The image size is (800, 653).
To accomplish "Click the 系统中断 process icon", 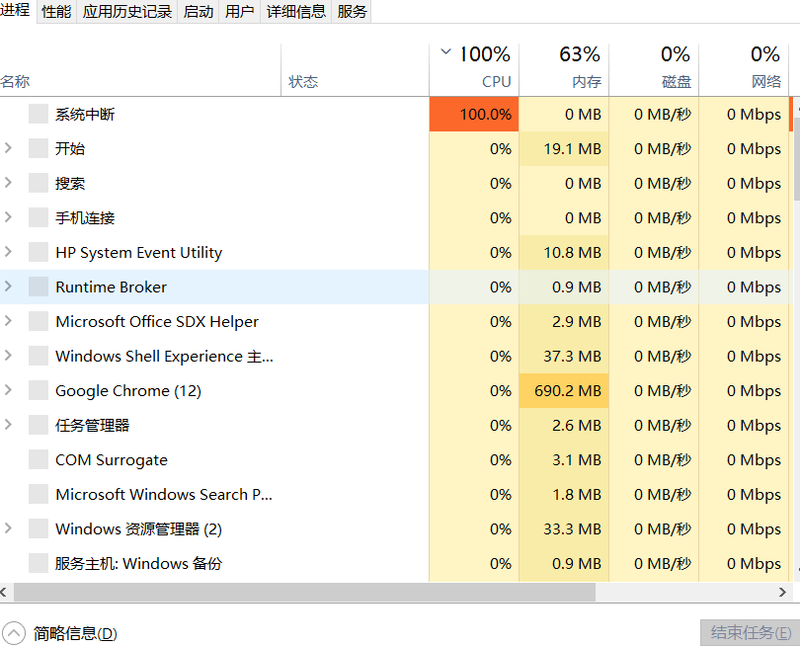I will point(38,114).
